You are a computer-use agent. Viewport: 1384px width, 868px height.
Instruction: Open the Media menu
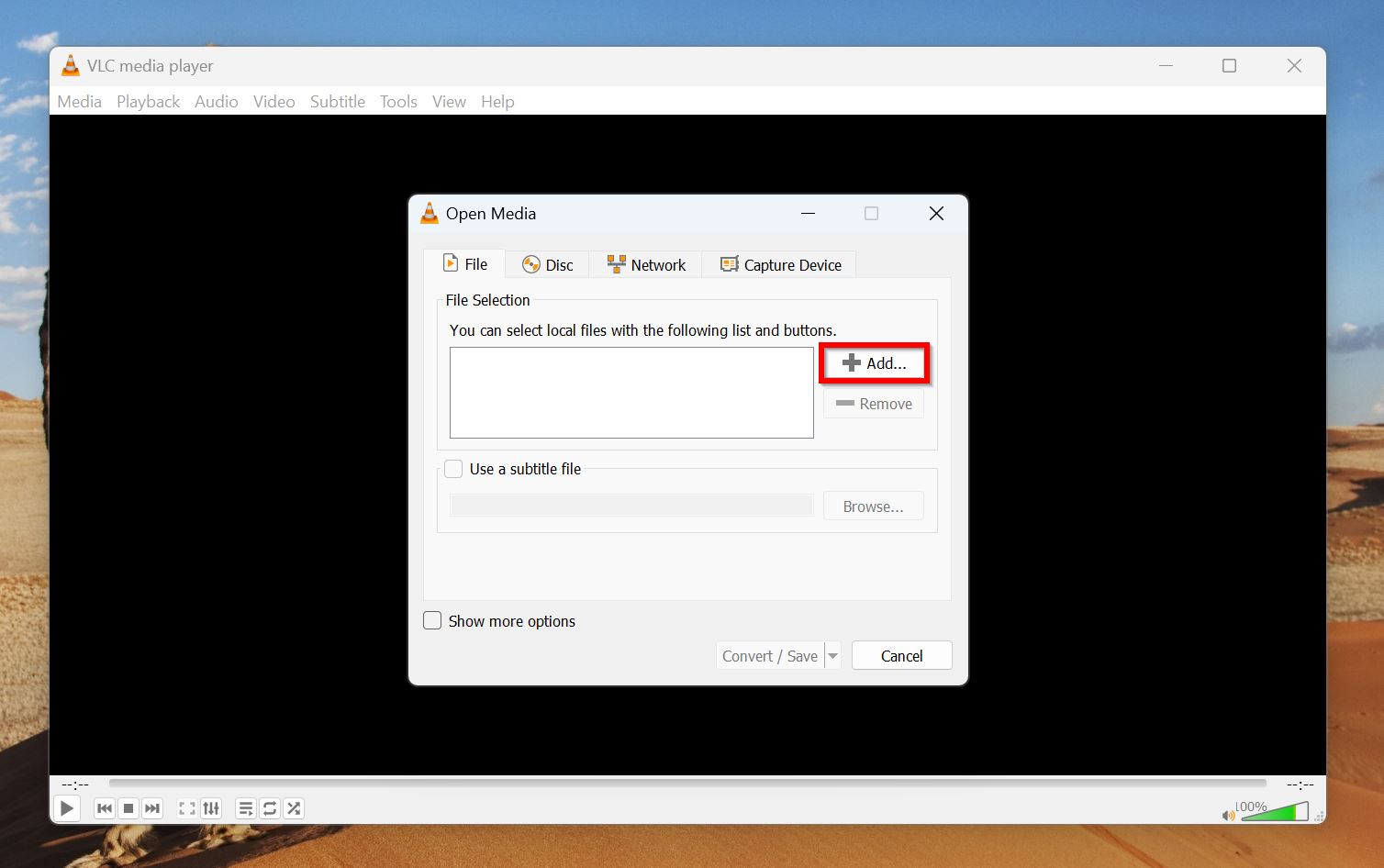pos(79,102)
